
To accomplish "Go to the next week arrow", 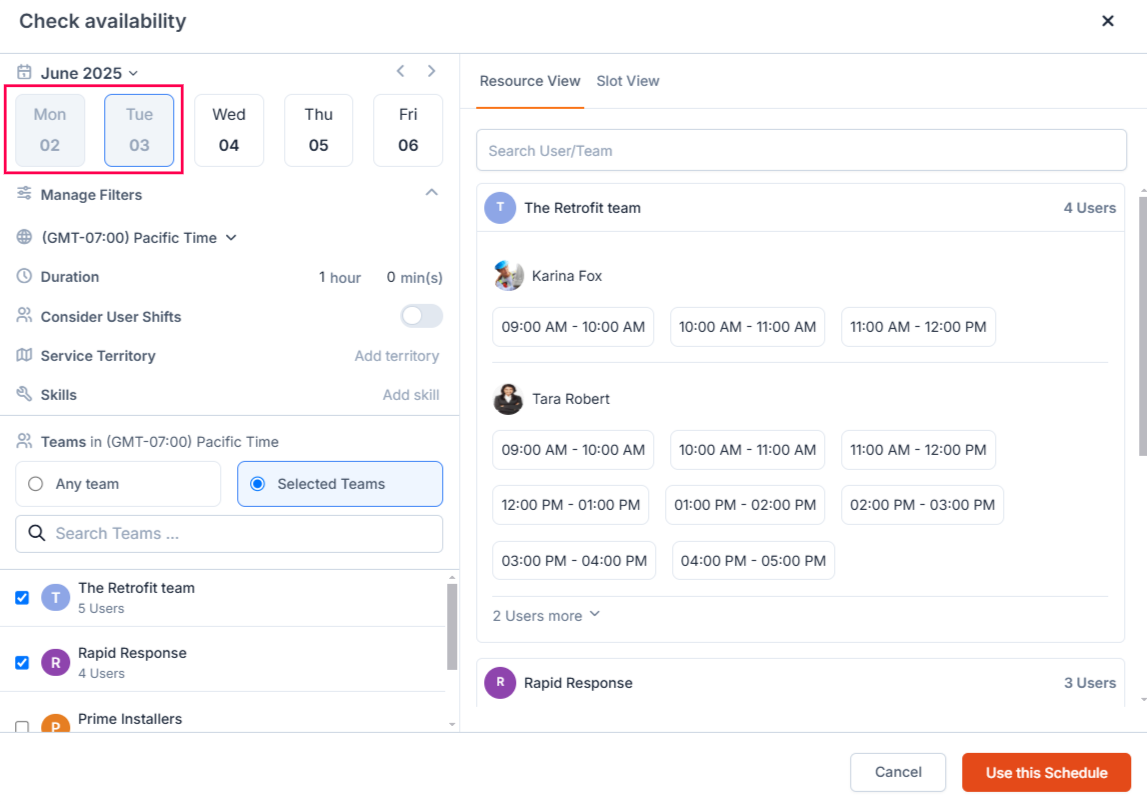I will click(x=432, y=71).
